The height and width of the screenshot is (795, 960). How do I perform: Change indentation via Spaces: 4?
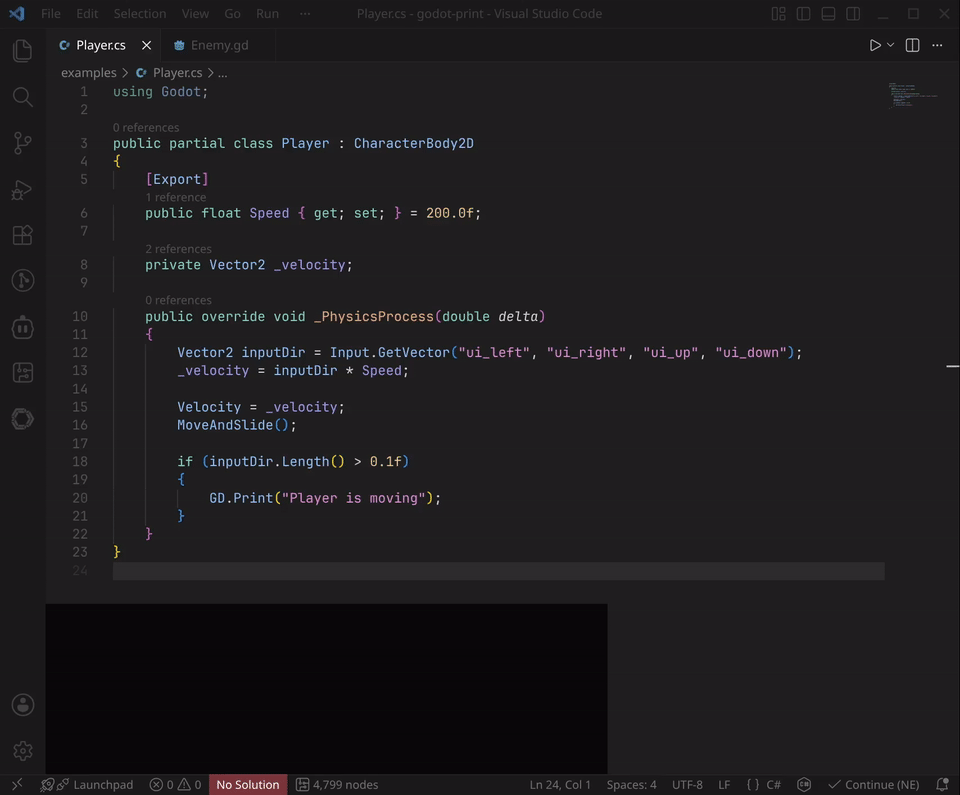click(x=631, y=785)
